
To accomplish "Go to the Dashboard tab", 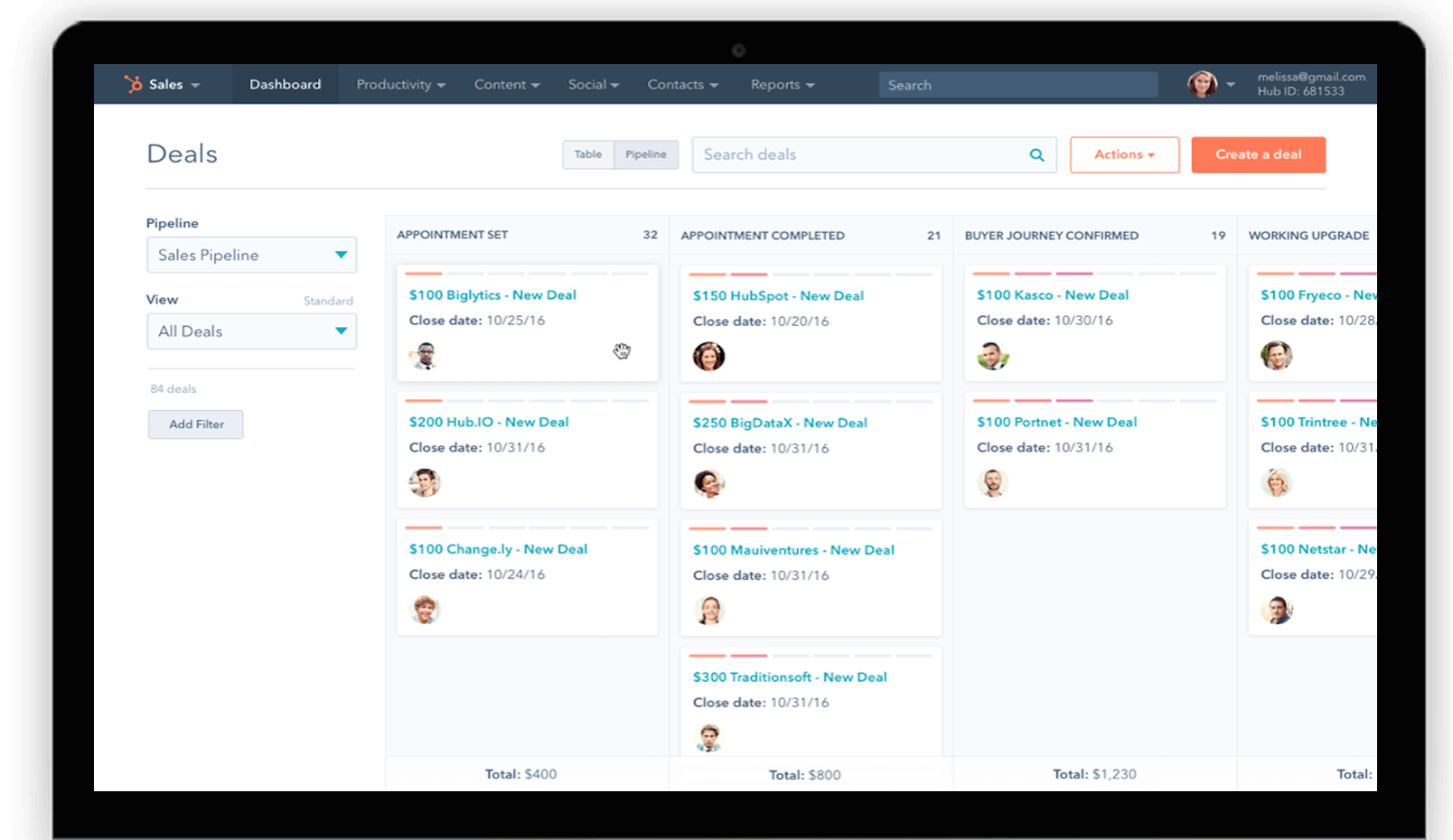I will tap(285, 84).
